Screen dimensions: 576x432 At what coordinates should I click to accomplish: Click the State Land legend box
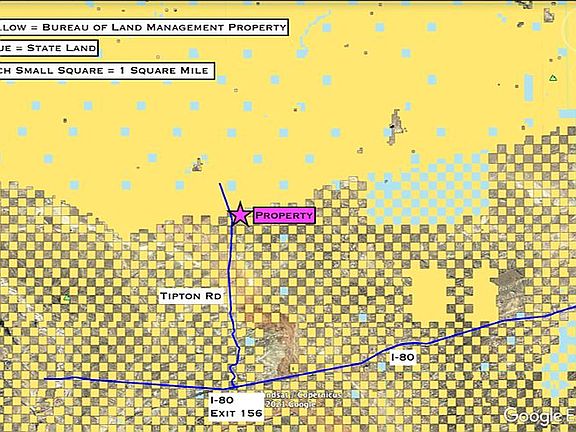(49, 48)
